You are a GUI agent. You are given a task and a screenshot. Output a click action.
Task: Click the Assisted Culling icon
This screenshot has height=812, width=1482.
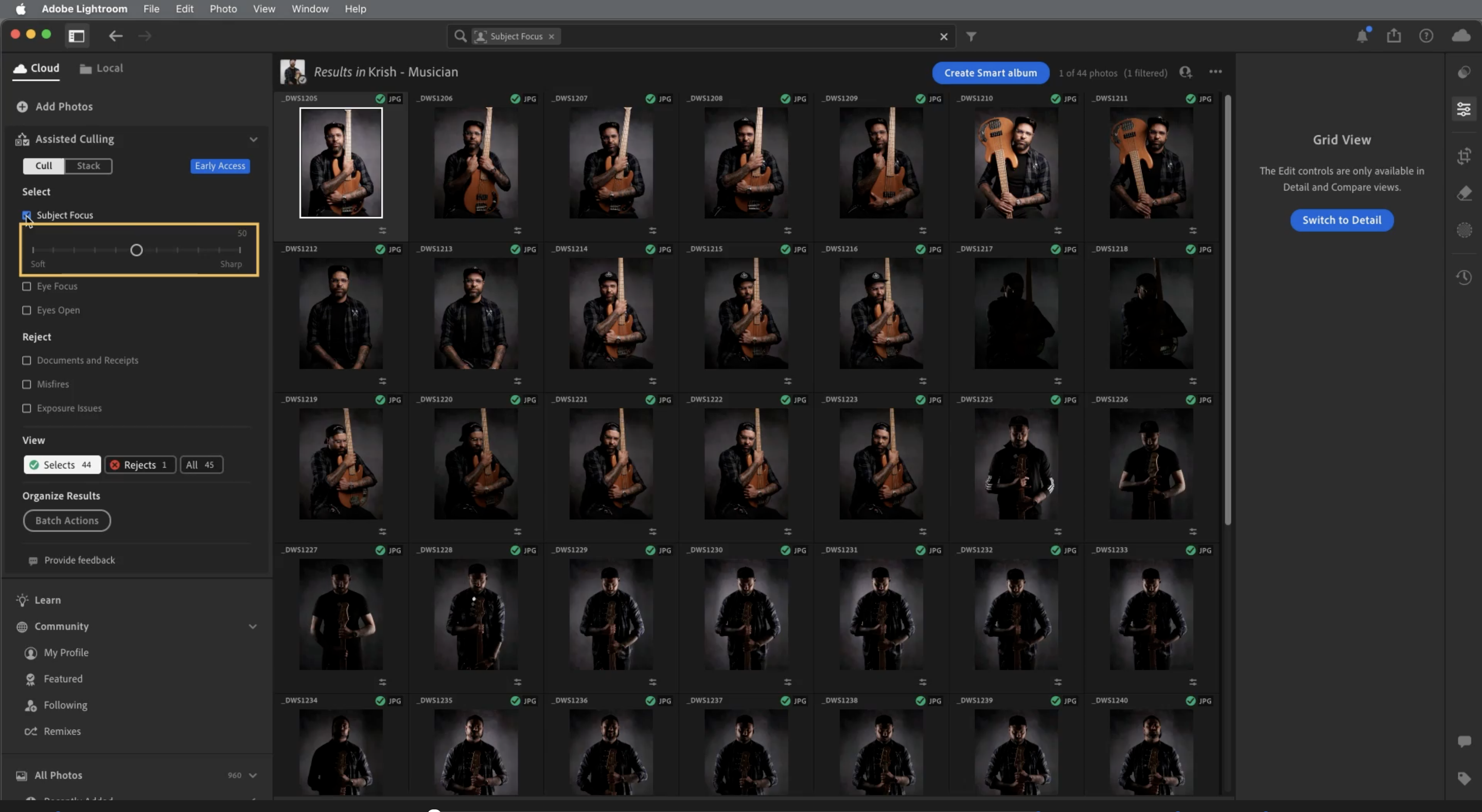click(22, 139)
